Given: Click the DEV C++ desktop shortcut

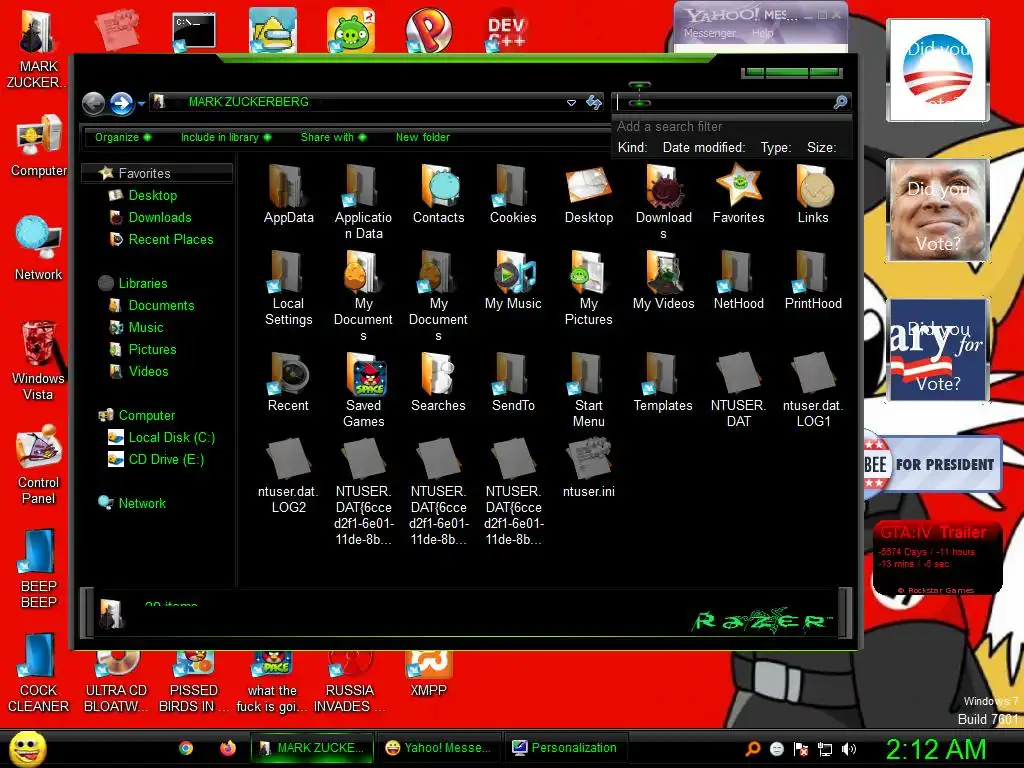Looking at the screenshot, I should coord(506,29).
